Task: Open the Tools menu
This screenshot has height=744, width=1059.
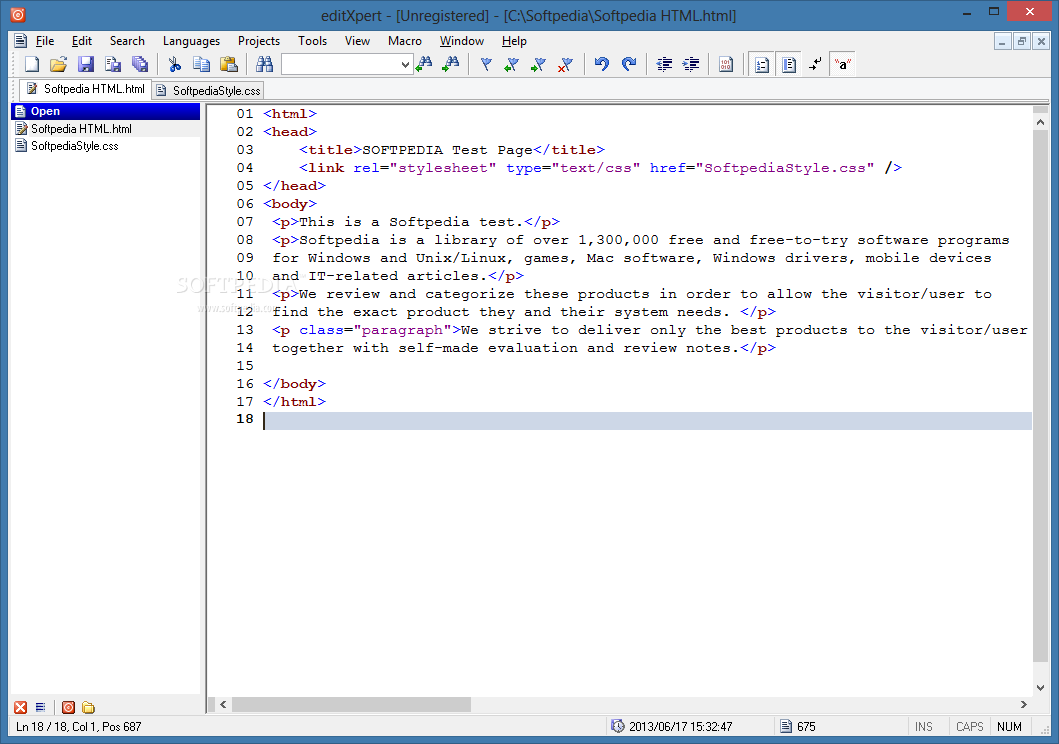Action: click(312, 41)
